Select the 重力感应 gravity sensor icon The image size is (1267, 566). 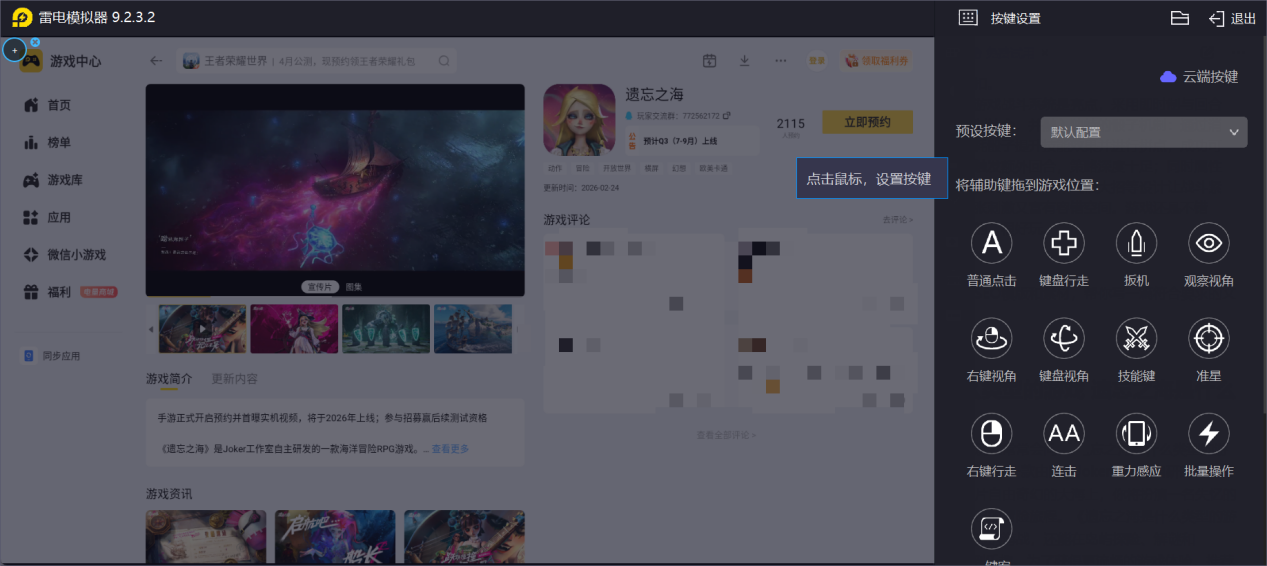pyautogui.click(x=1136, y=433)
